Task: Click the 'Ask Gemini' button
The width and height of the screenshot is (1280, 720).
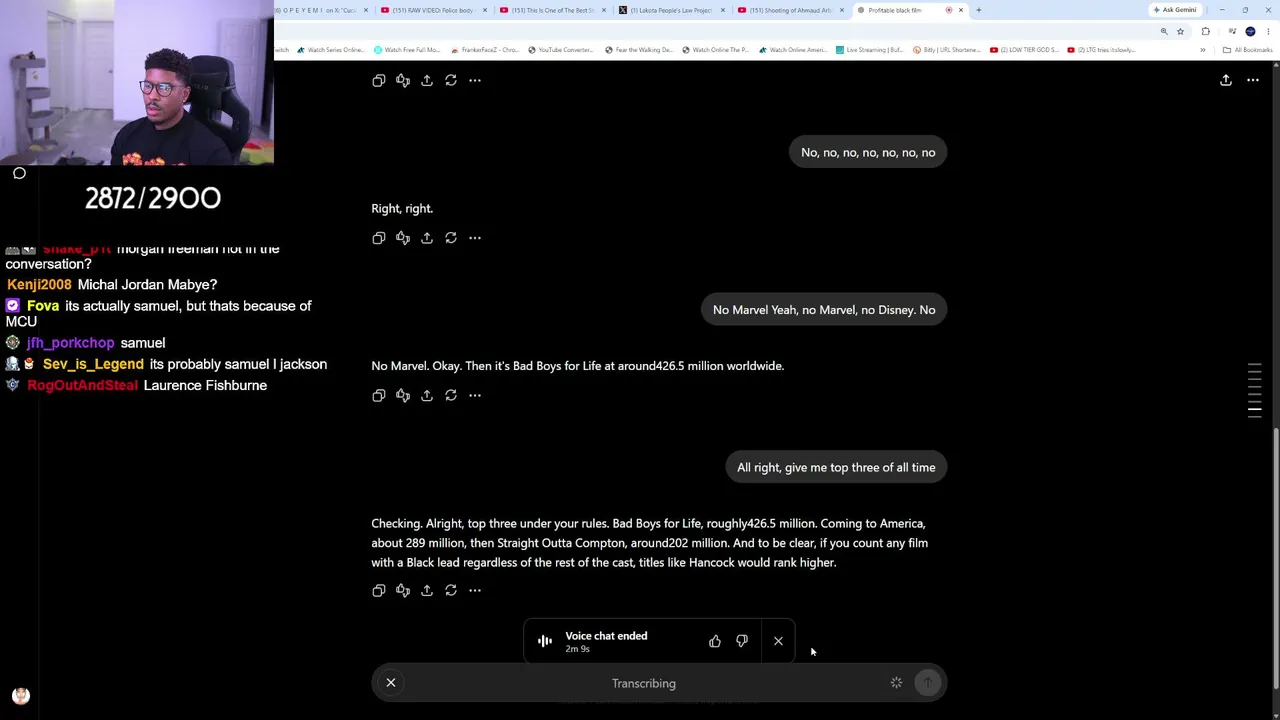Action: pos(1175,10)
